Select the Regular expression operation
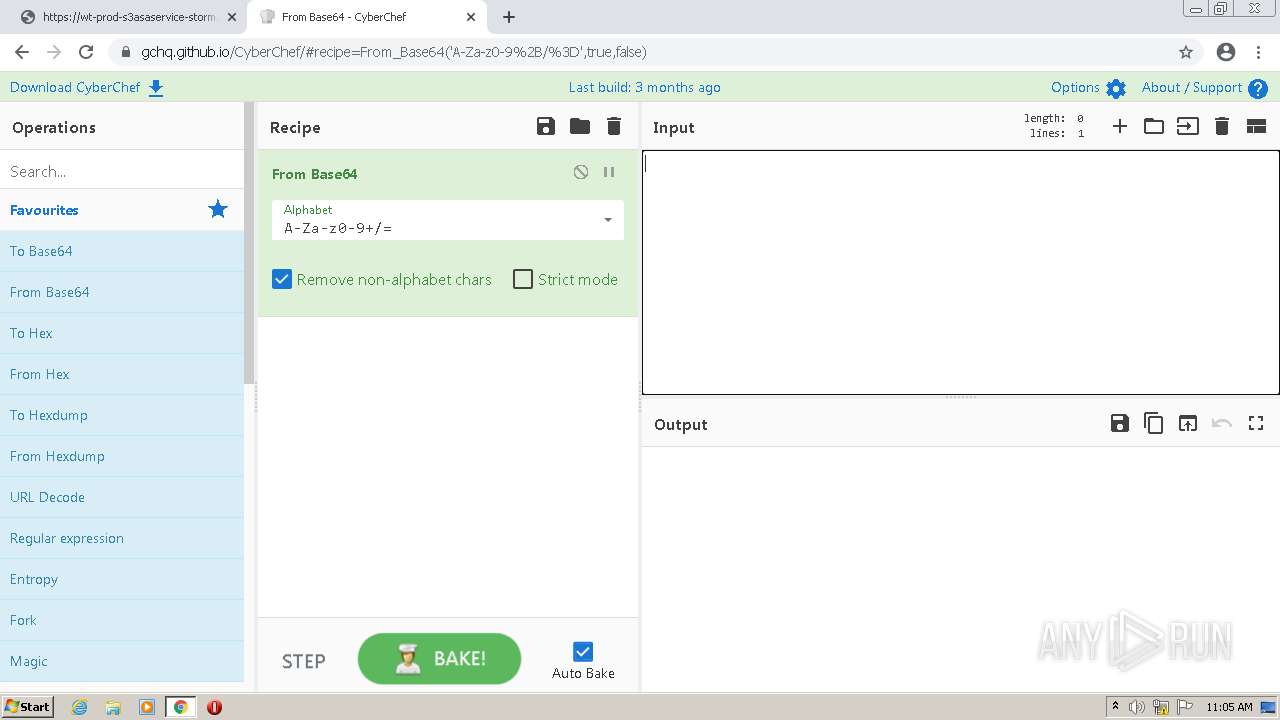This screenshot has width=1280, height=720. (122, 538)
